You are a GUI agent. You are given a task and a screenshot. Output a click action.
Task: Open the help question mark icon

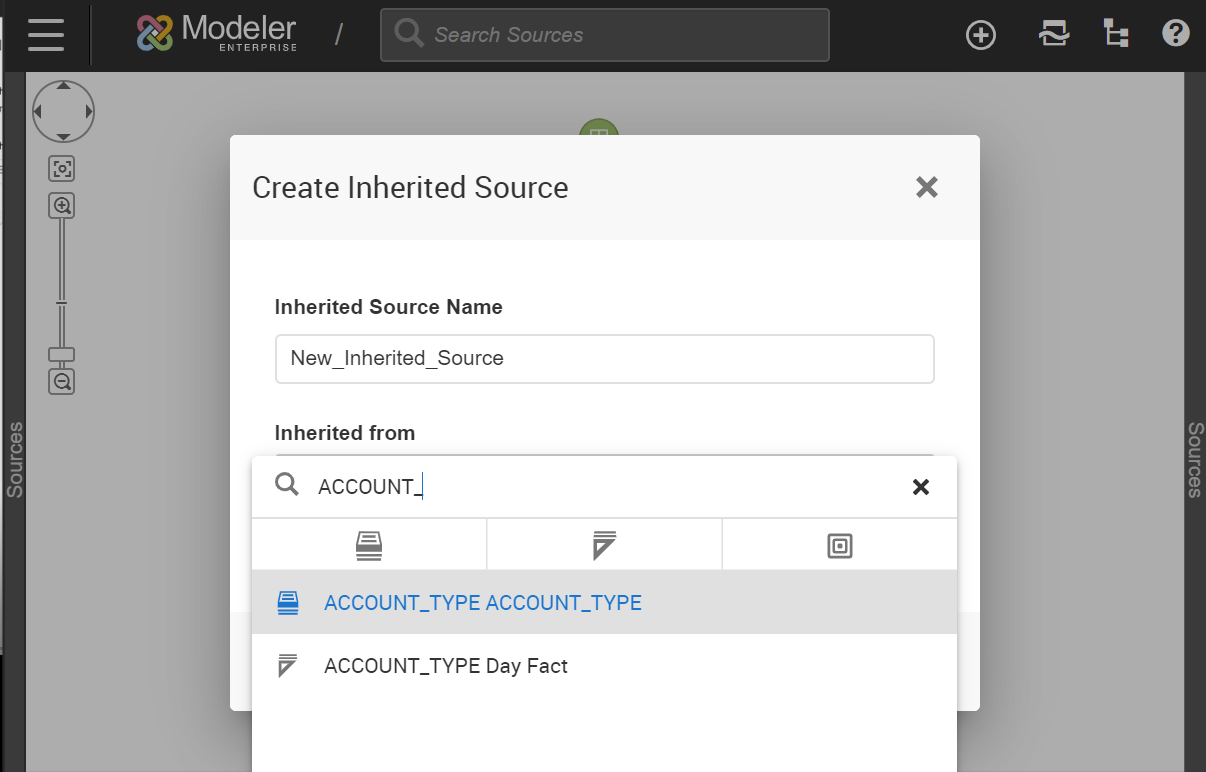click(x=1175, y=34)
